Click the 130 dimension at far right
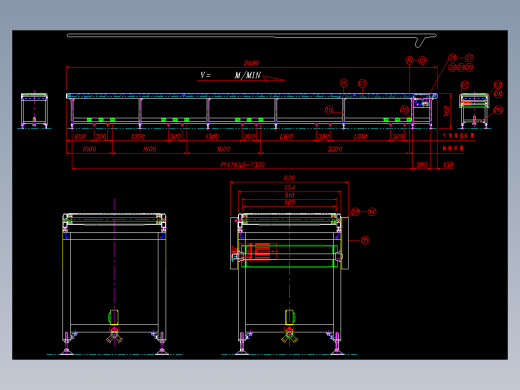The width and height of the screenshot is (520, 390). tap(448, 164)
